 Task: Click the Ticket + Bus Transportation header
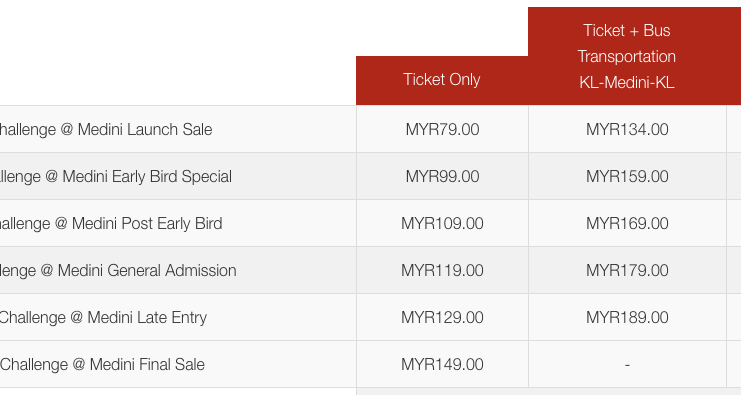(627, 56)
